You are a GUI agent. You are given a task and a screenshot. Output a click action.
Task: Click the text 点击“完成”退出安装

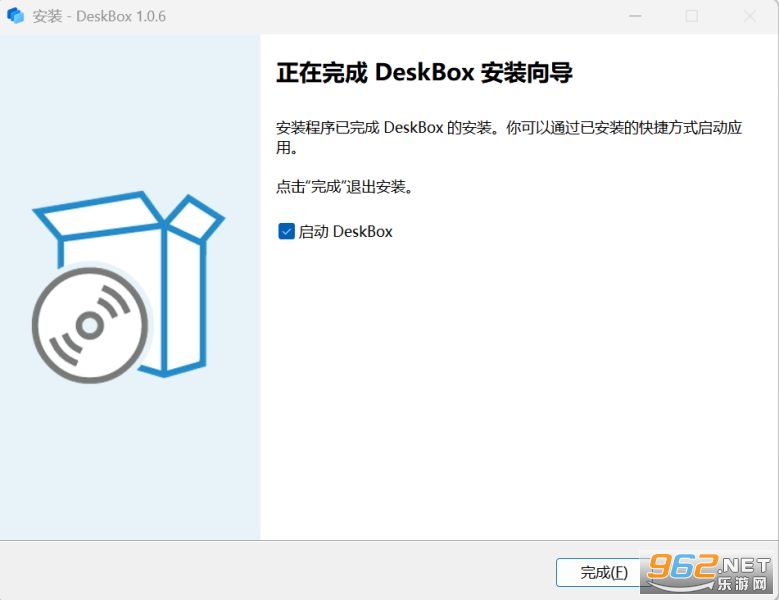click(x=344, y=187)
